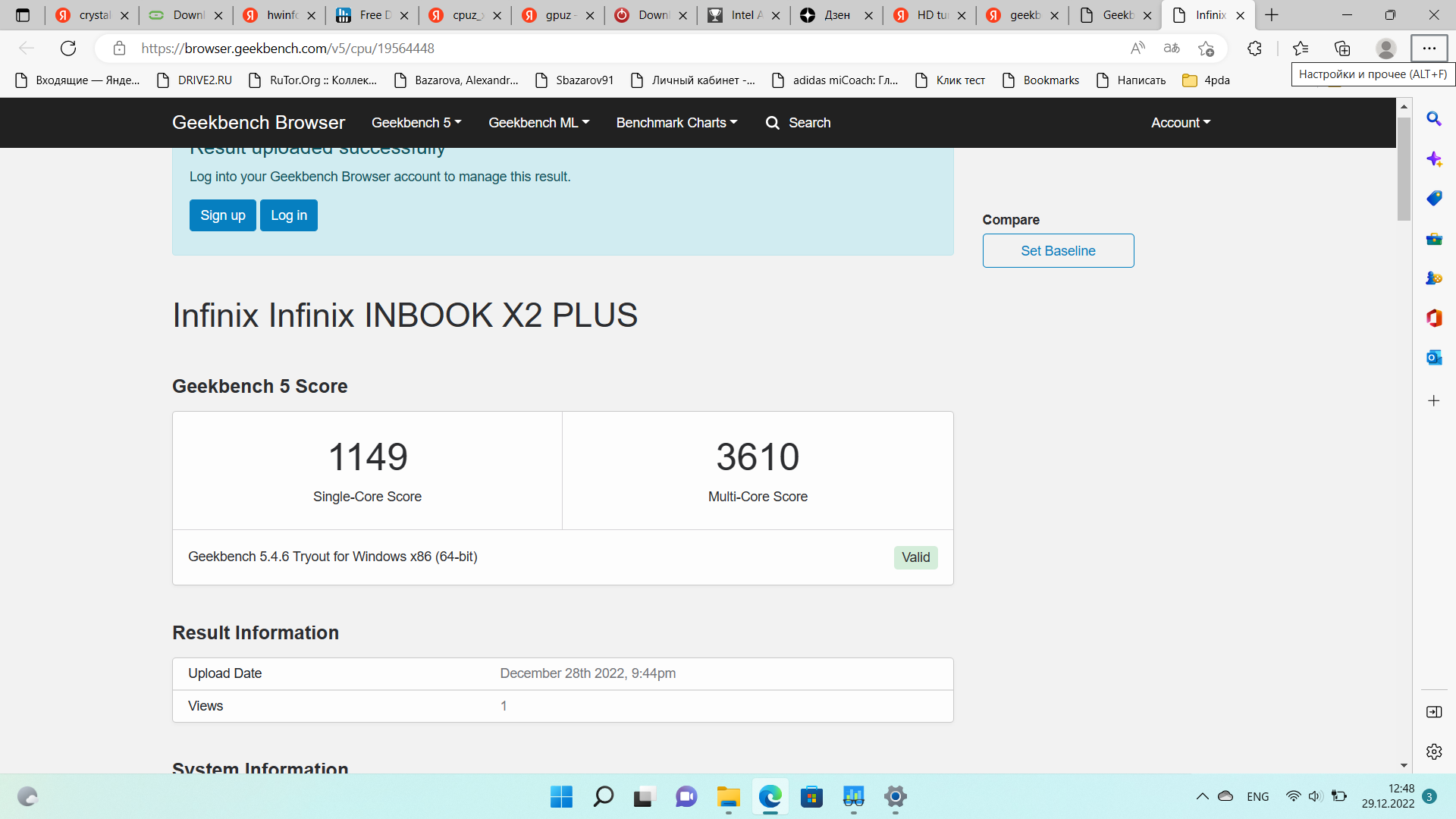The width and height of the screenshot is (1456, 819).
Task: Open the Tools briefcase icon in the sidebar
Action: pyautogui.click(x=1434, y=239)
